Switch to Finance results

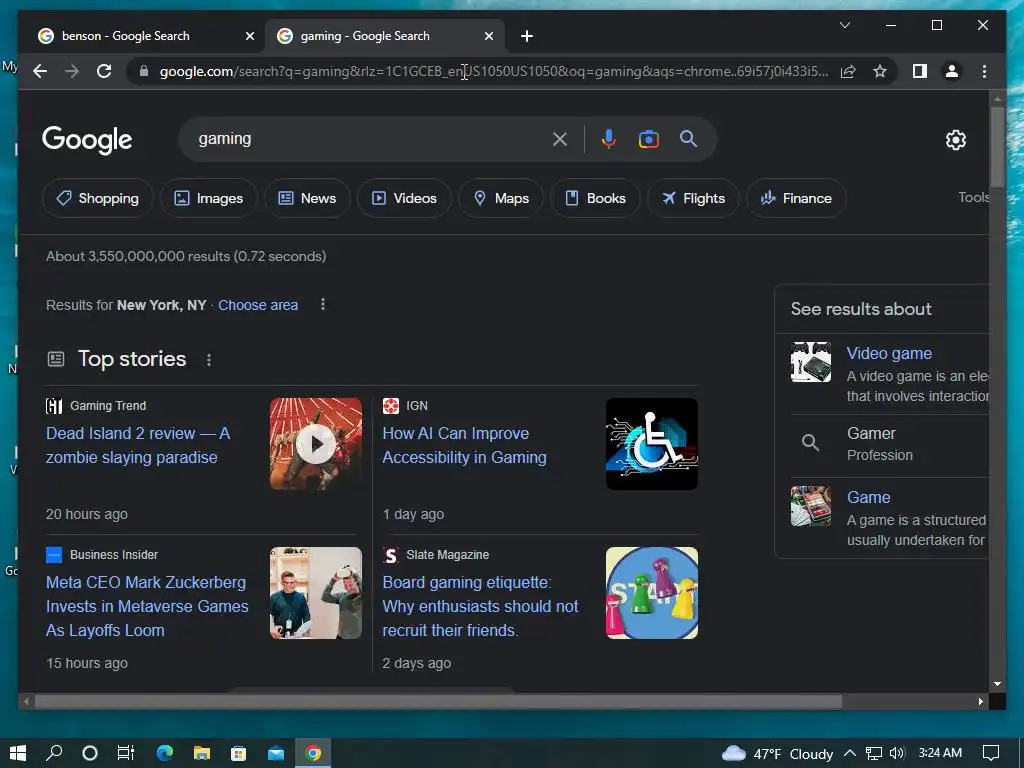(797, 198)
